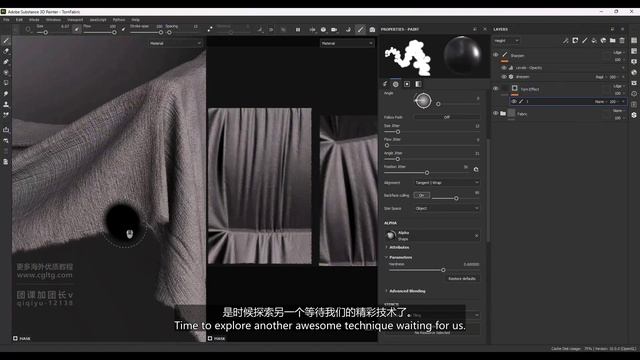Screen dimensions: 640x360
Task: Click the Restore defaults button
Action: 462,279
